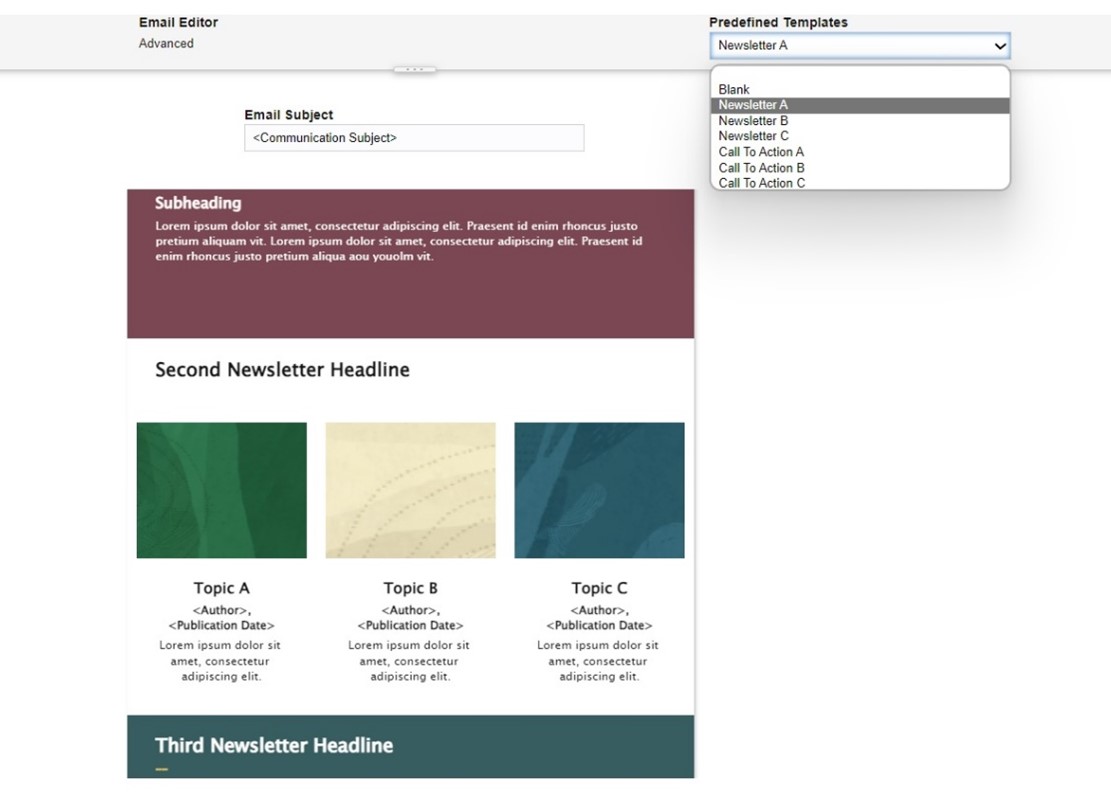Click the Third Newsletter Headline text

click(x=274, y=746)
